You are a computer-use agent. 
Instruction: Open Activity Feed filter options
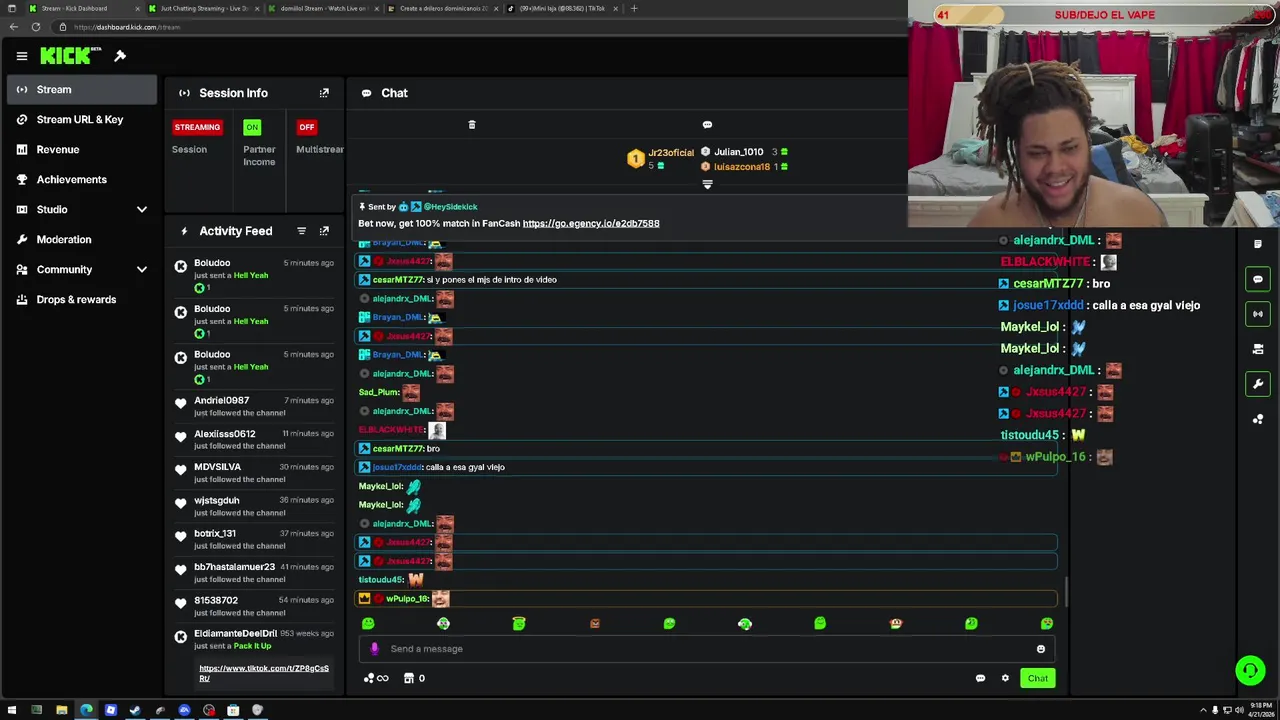coord(301,231)
